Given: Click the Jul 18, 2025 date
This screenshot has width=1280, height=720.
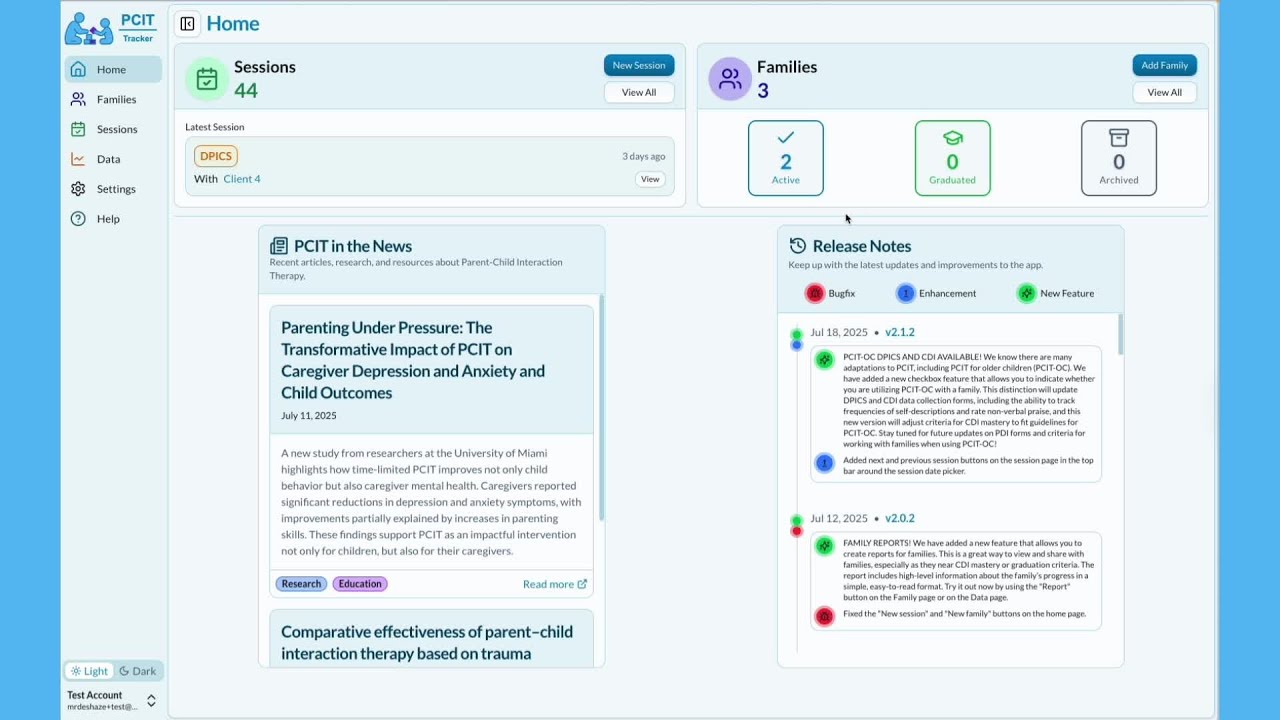Looking at the screenshot, I should 839,332.
